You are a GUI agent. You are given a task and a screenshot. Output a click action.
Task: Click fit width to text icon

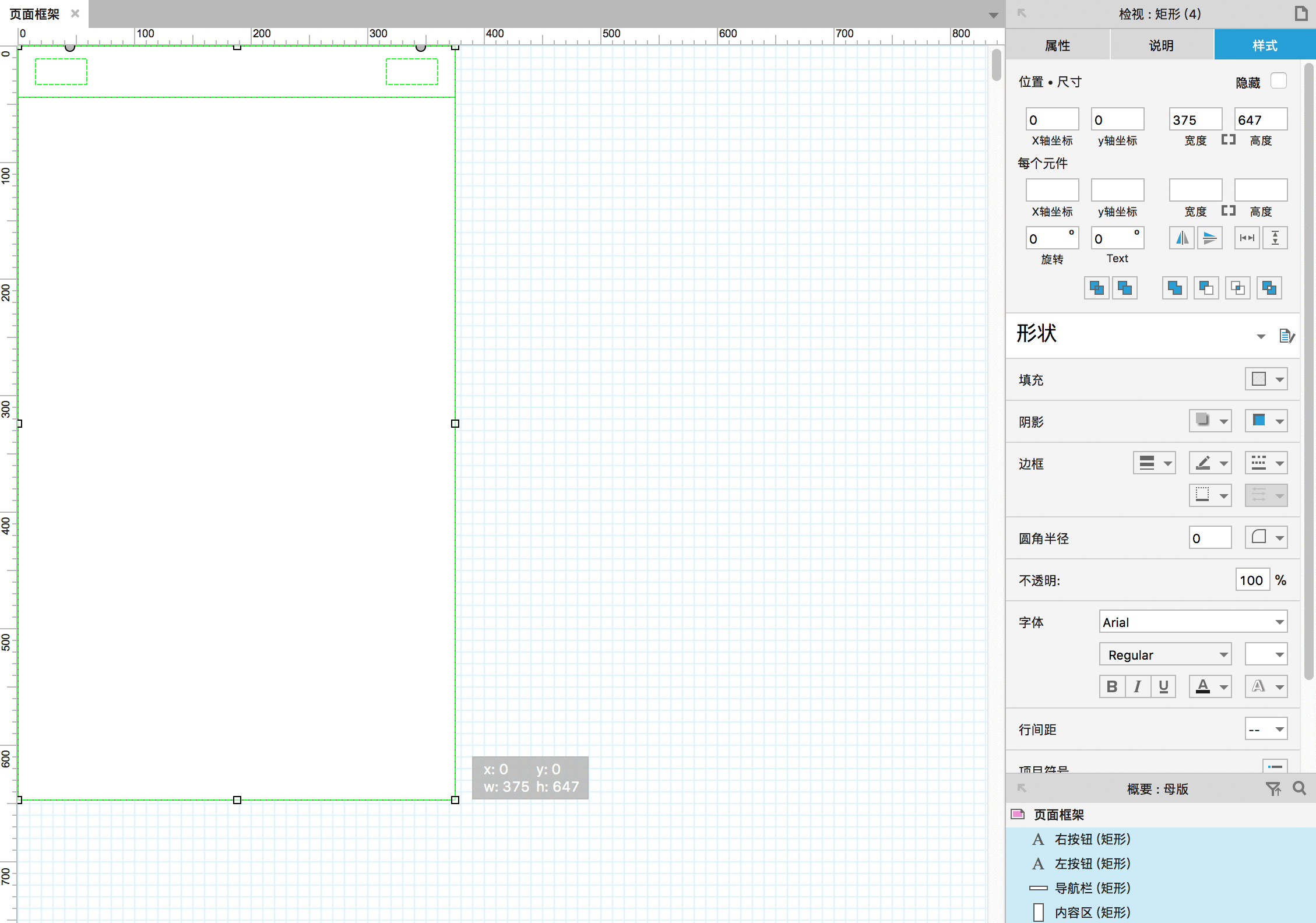coord(1247,238)
